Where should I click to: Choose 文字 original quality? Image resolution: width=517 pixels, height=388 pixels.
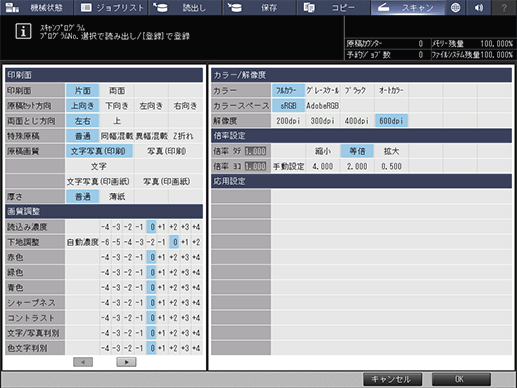[x=99, y=166]
